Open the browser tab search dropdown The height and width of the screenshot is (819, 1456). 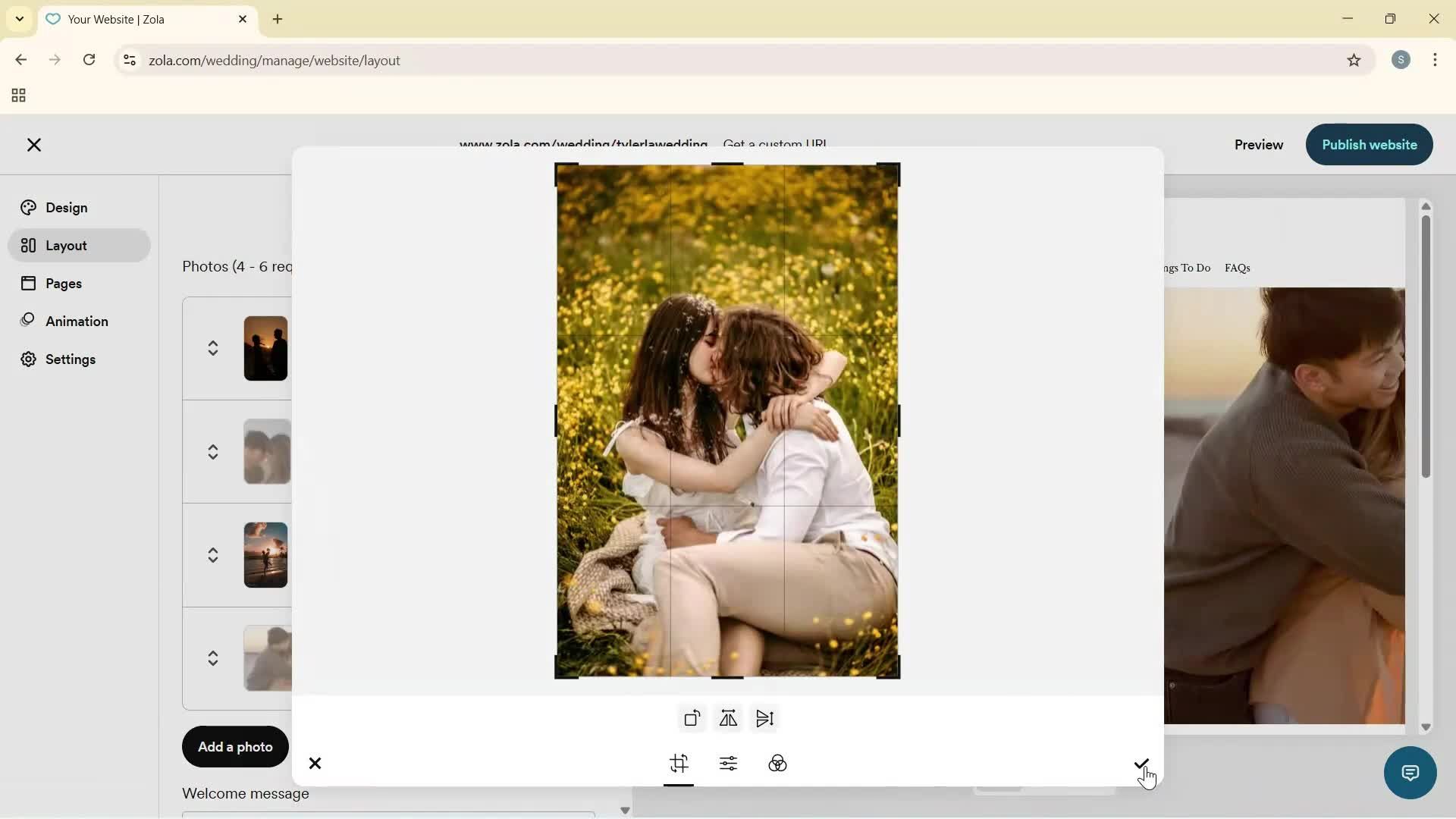(19, 19)
